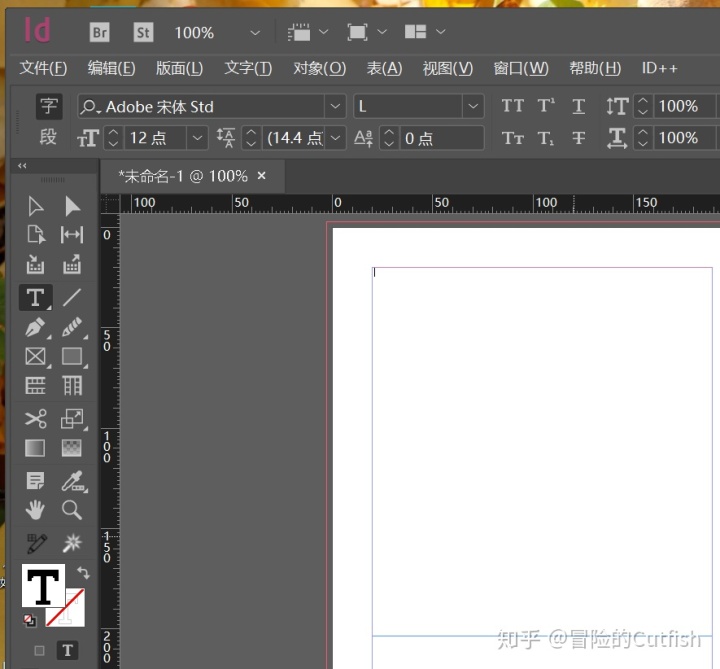The width and height of the screenshot is (720, 669).
Task: Open the 文字(T) menu
Action: (x=248, y=68)
